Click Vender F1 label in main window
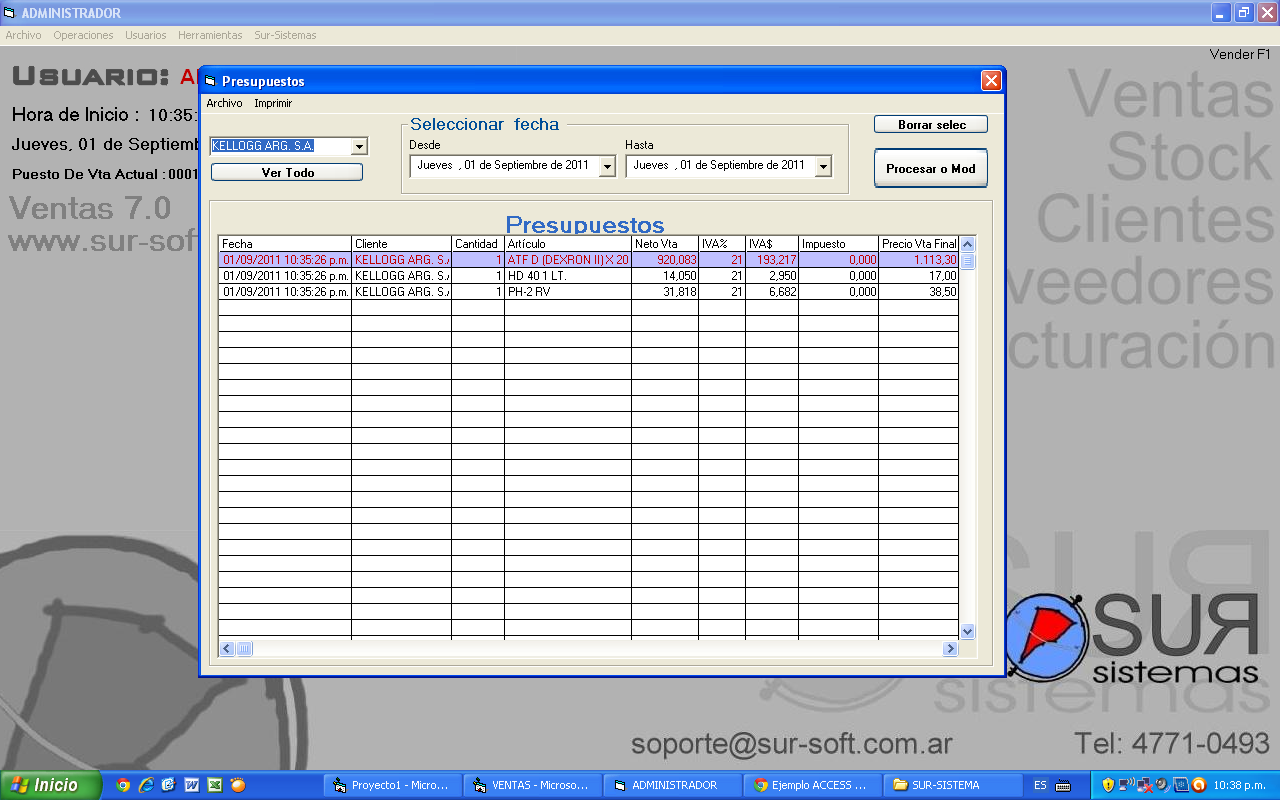 (x=1239, y=54)
